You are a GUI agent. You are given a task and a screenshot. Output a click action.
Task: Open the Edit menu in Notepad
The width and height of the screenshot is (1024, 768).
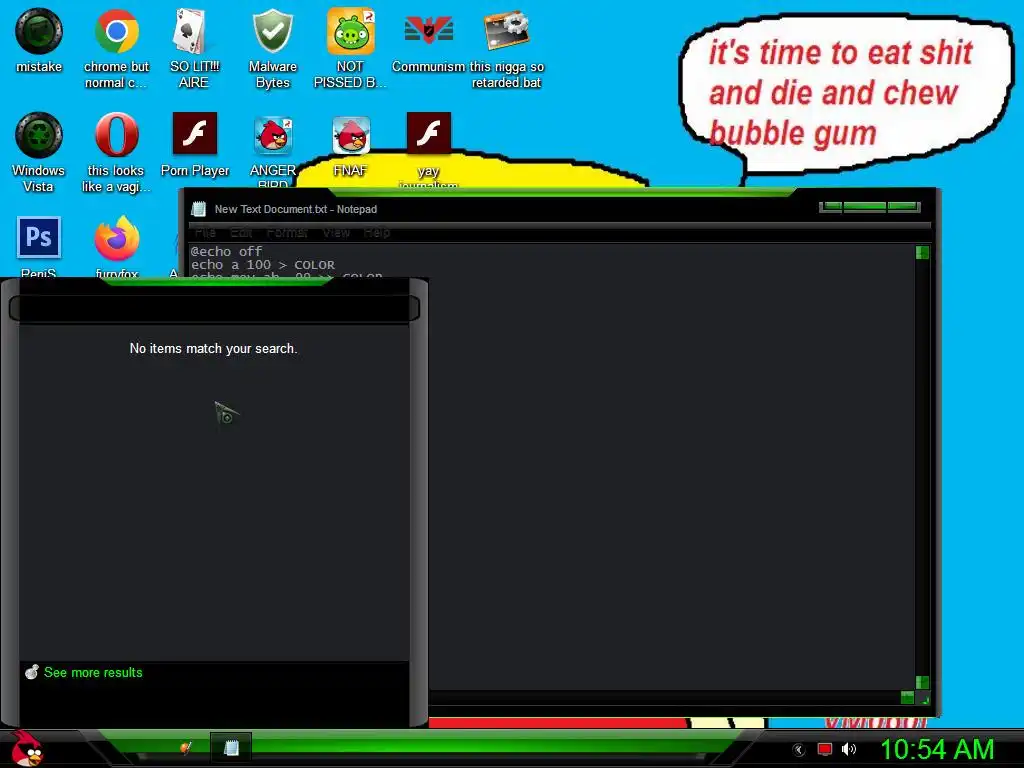[x=241, y=232]
